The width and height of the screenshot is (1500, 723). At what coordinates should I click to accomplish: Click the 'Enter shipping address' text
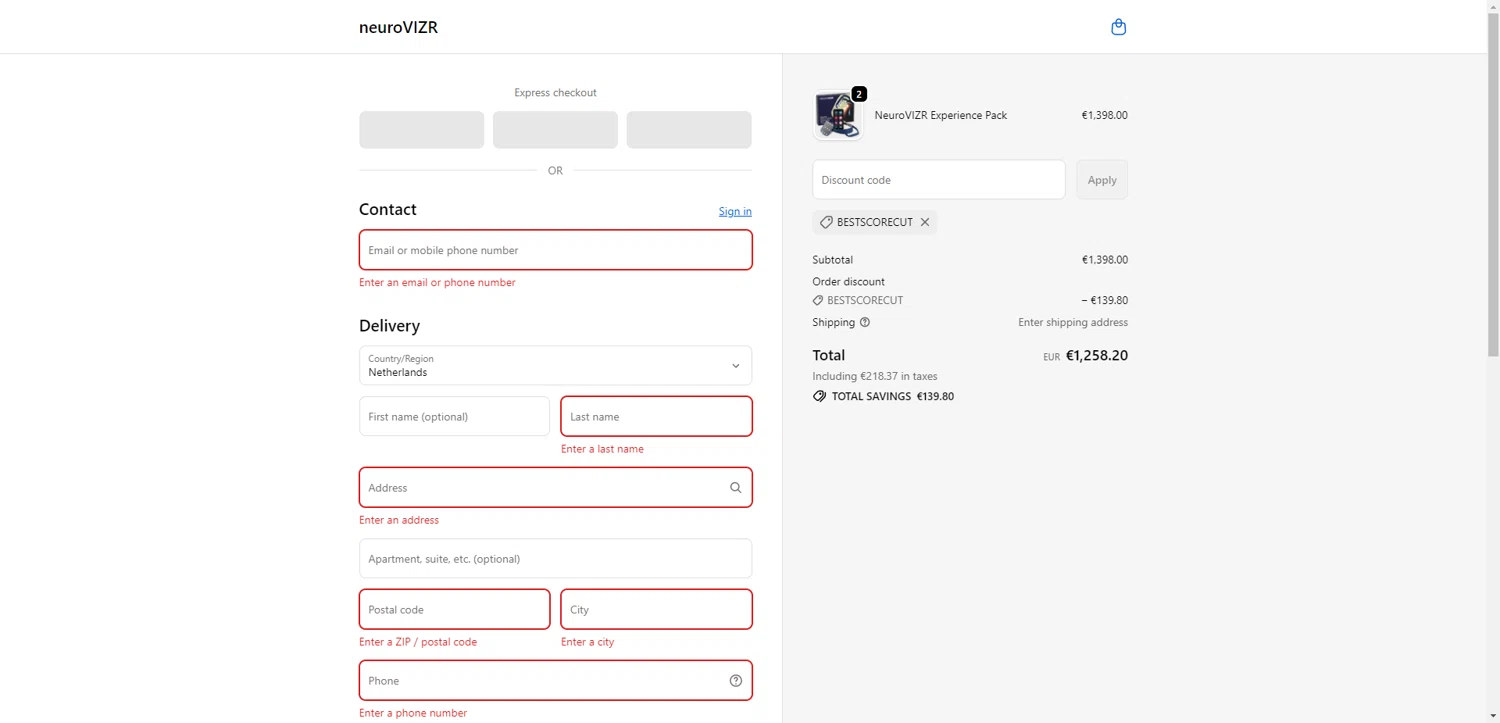[x=1073, y=322]
